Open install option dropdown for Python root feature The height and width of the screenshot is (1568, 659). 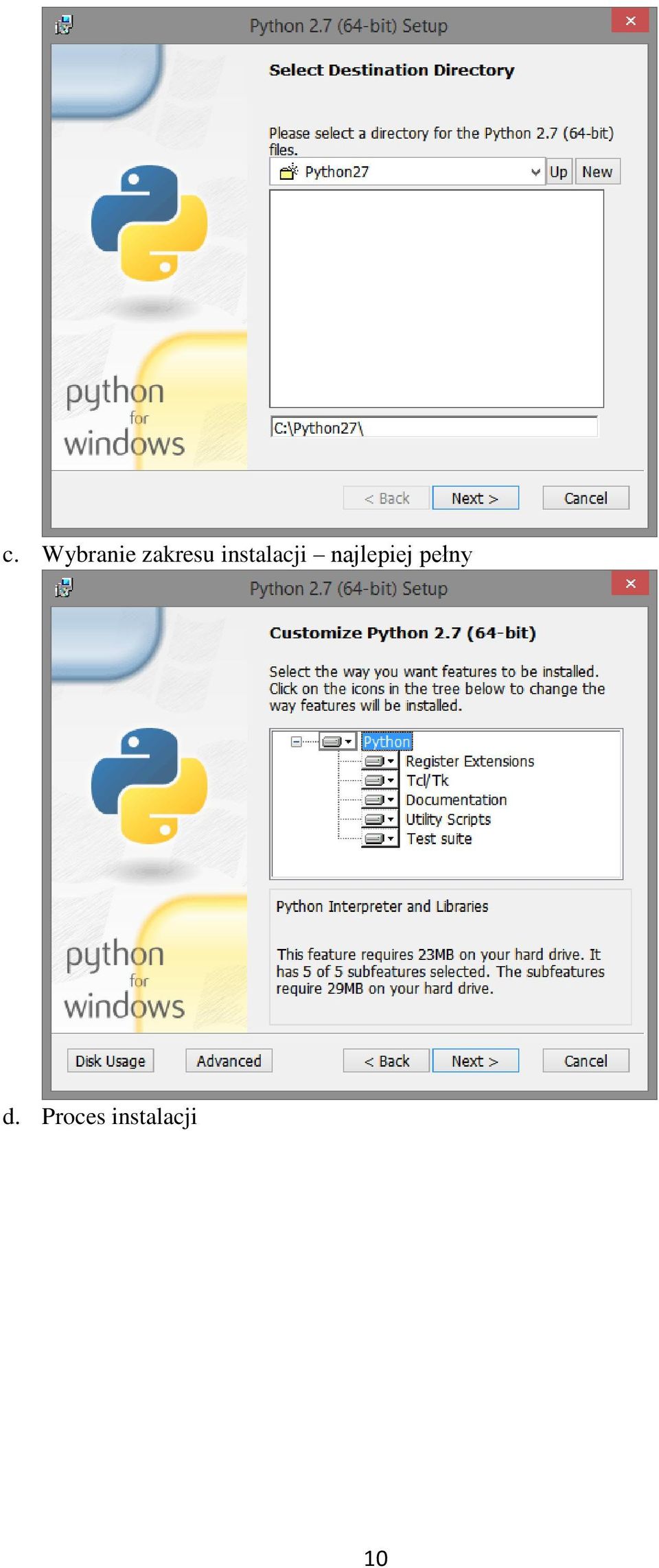(x=338, y=742)
